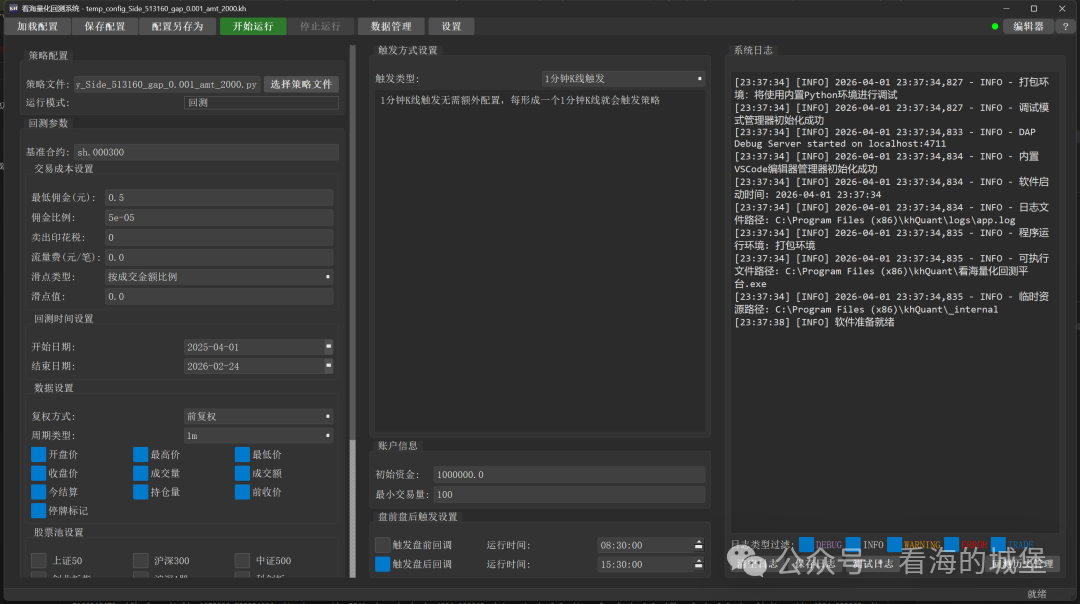The width and height of the screenshot is (1080, 604).
Task: Toggle the 最高价 checkbox
Action: (141, 455)
